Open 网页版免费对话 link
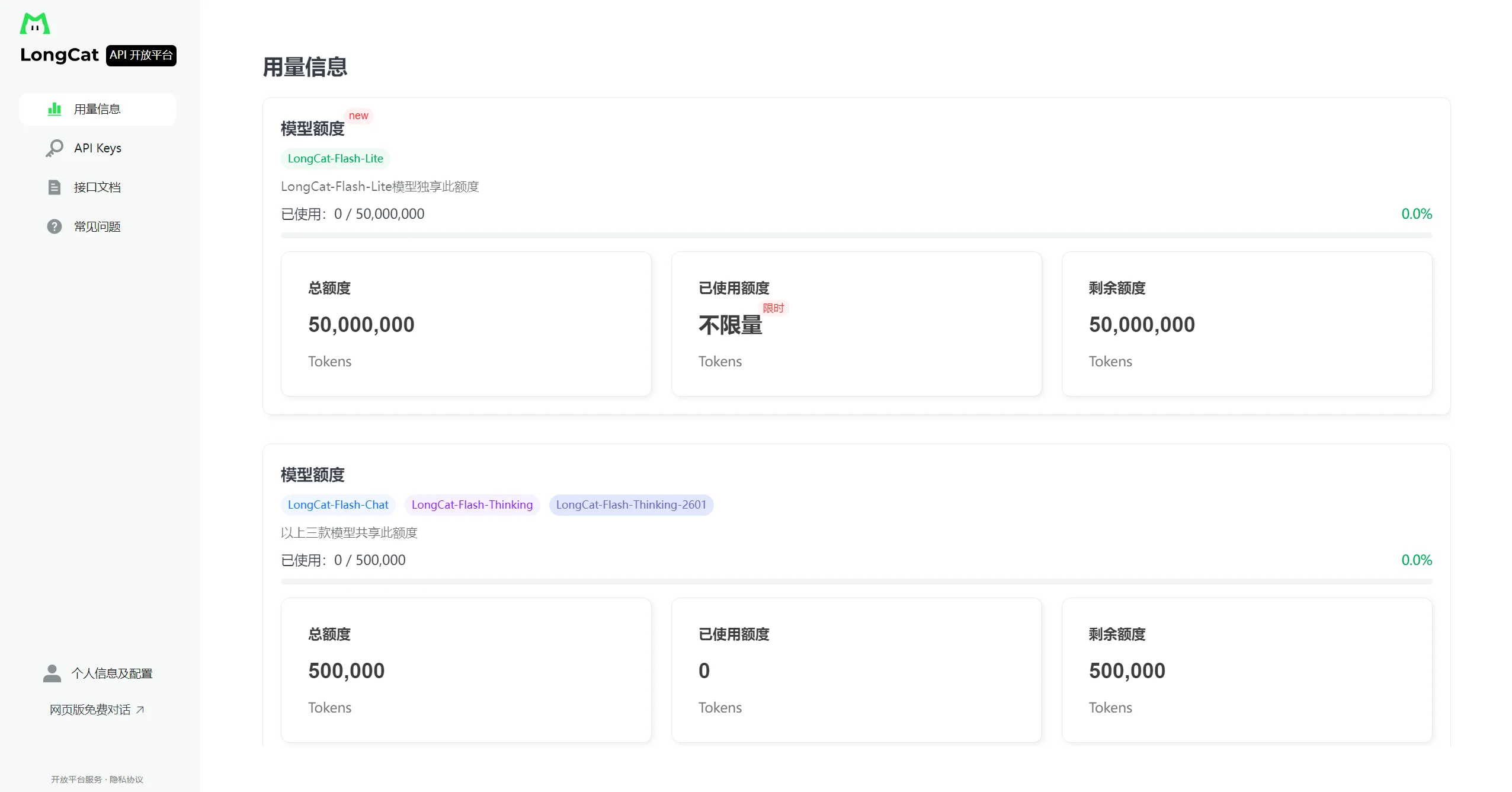This screenshot has width=1512, height=792. (x=90, y=710)
